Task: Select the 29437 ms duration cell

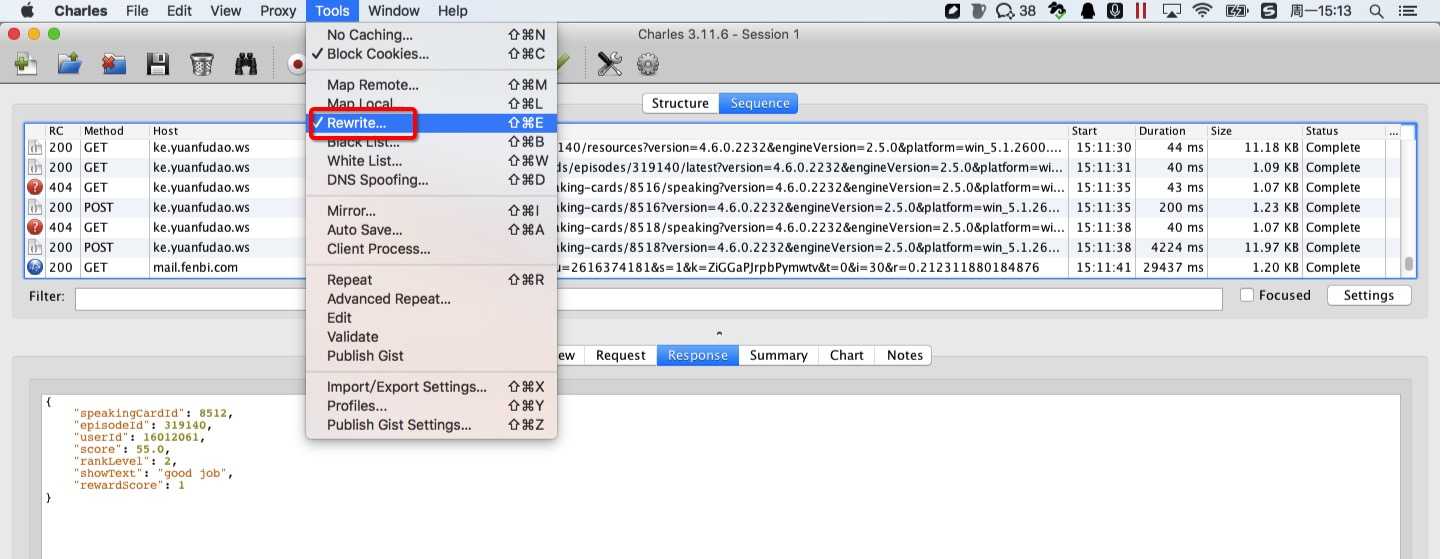Action: click(1171, 267)
